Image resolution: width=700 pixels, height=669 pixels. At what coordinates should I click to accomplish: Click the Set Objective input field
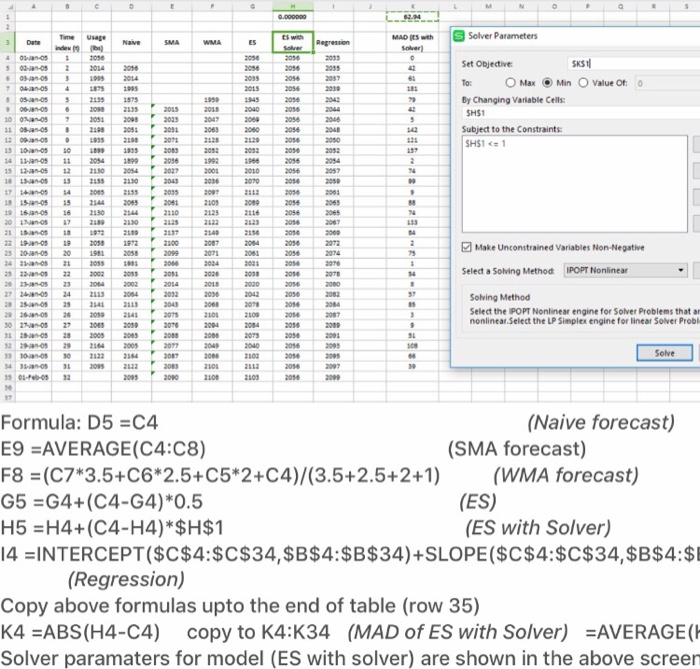tap(634, 64)
